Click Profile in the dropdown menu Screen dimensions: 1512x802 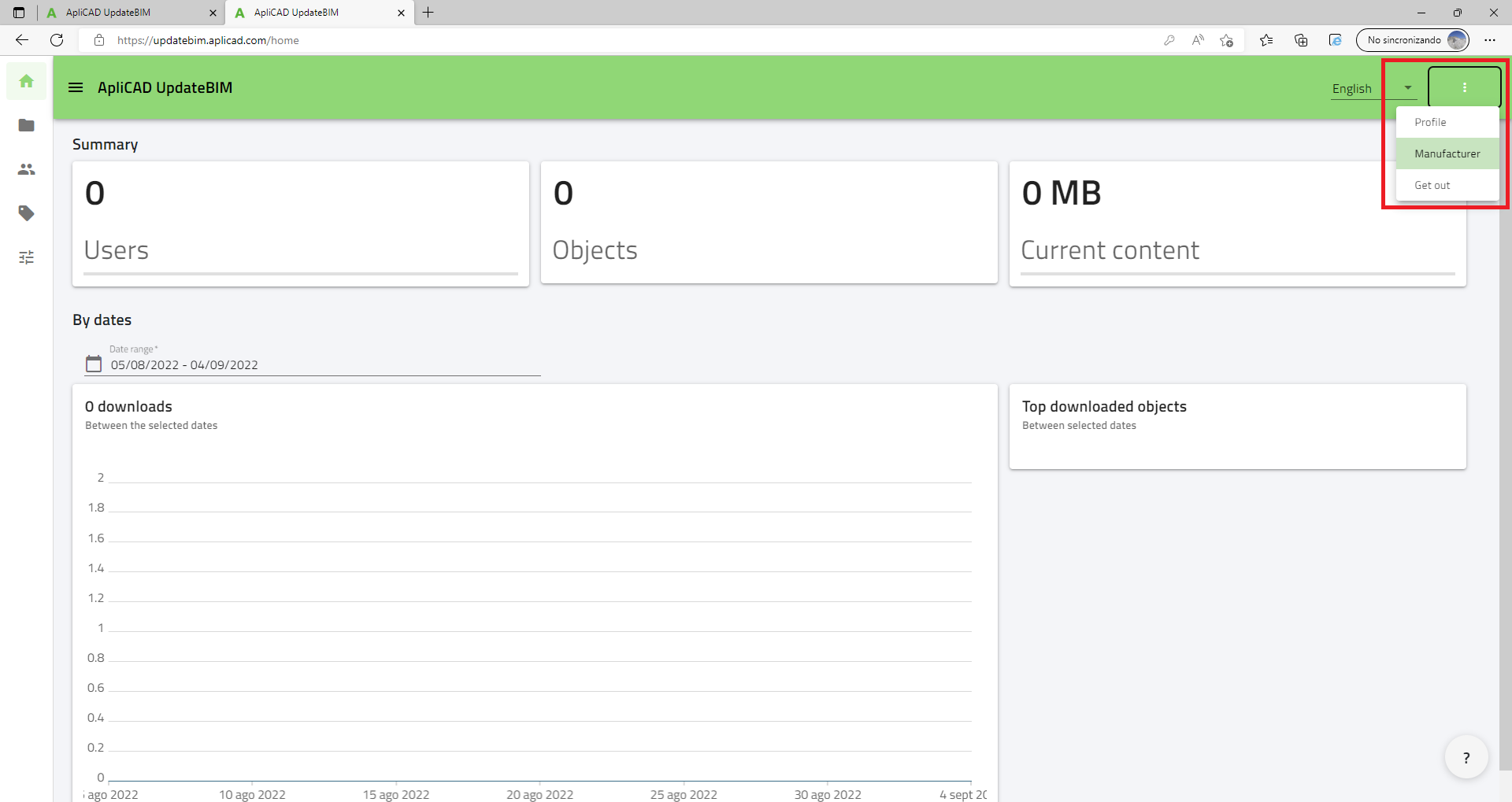(x=1429, y=122)
